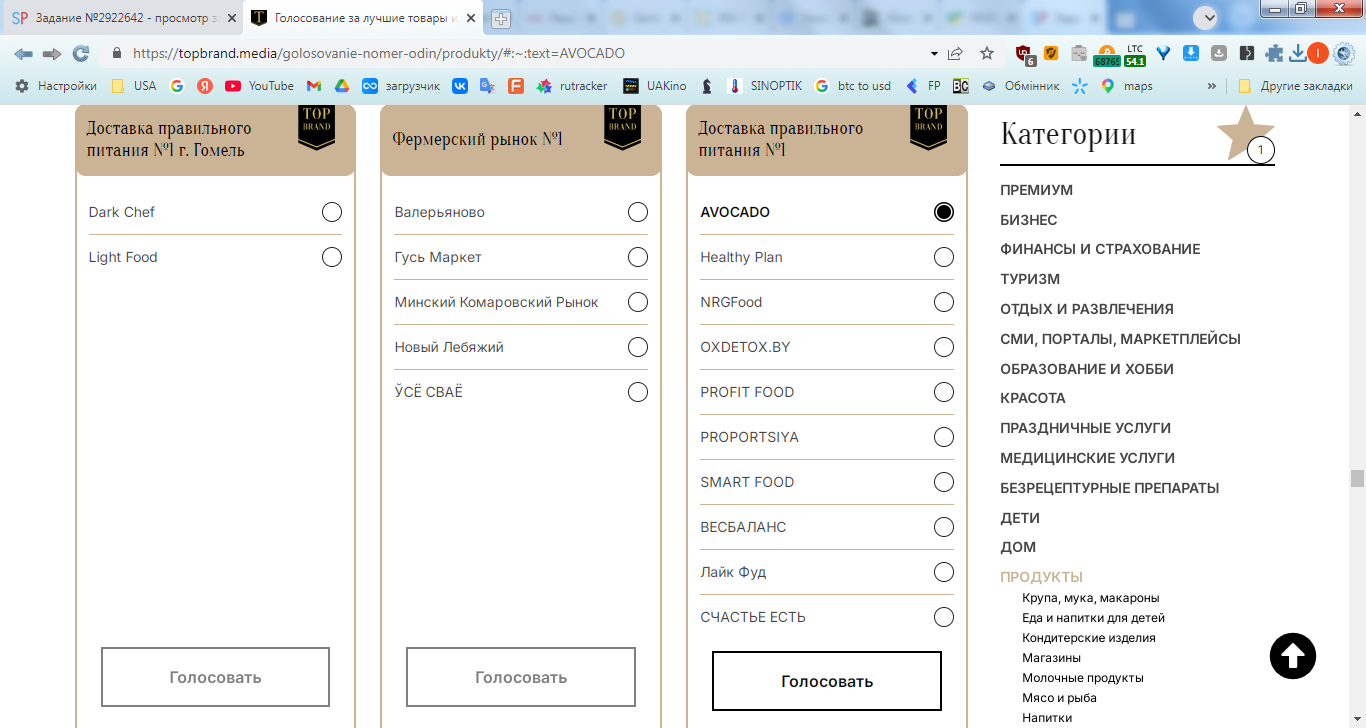Open the YouTube bookmark
Image resolution: width=1366 pixels, height=728 pixels.
point(260,86)
